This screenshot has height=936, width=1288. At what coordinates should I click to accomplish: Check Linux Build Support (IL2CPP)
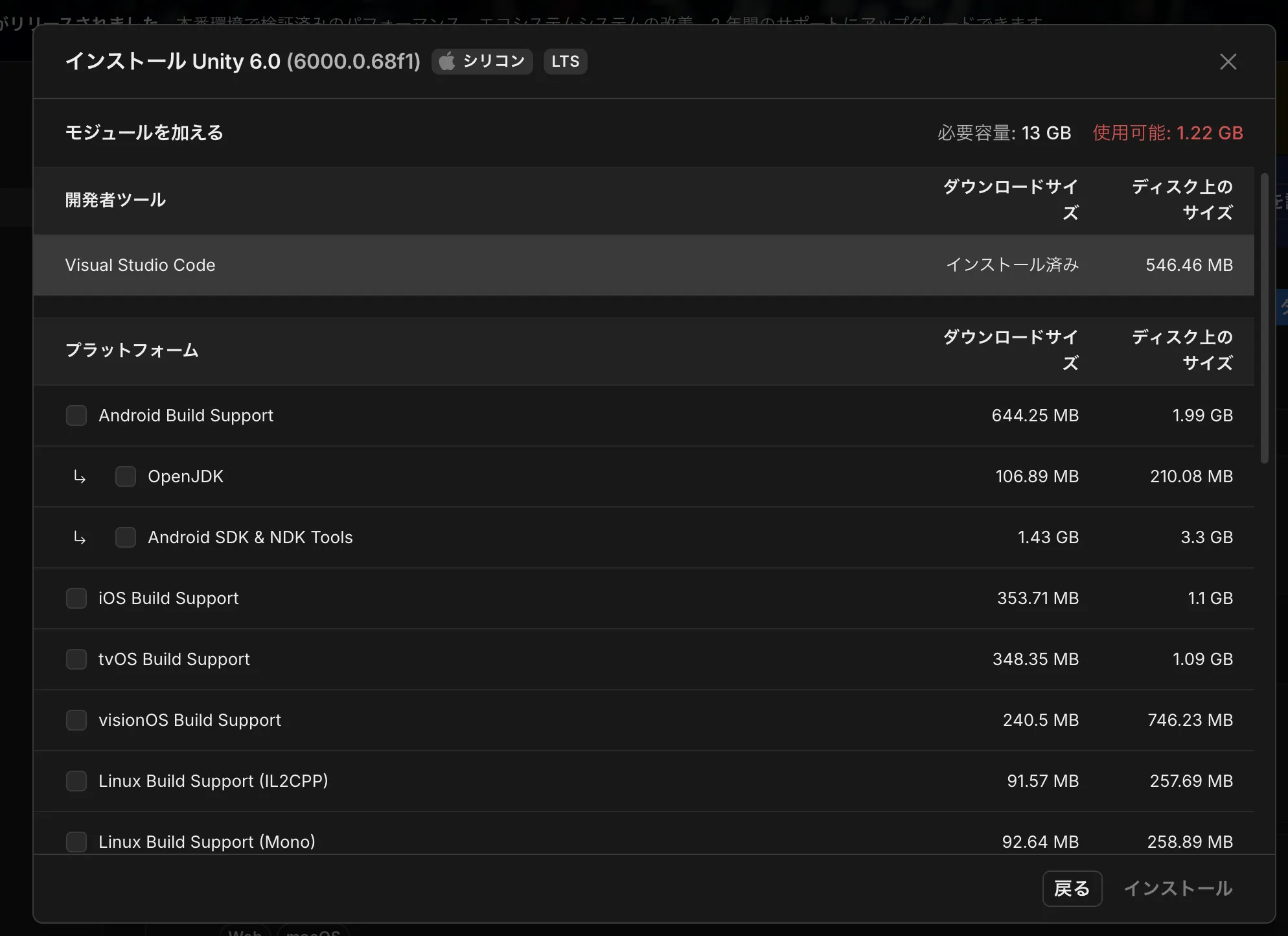[x=76, y=781]
